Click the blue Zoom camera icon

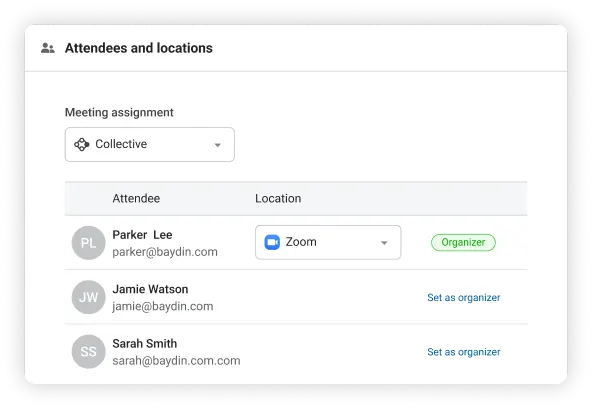point(272,242)
